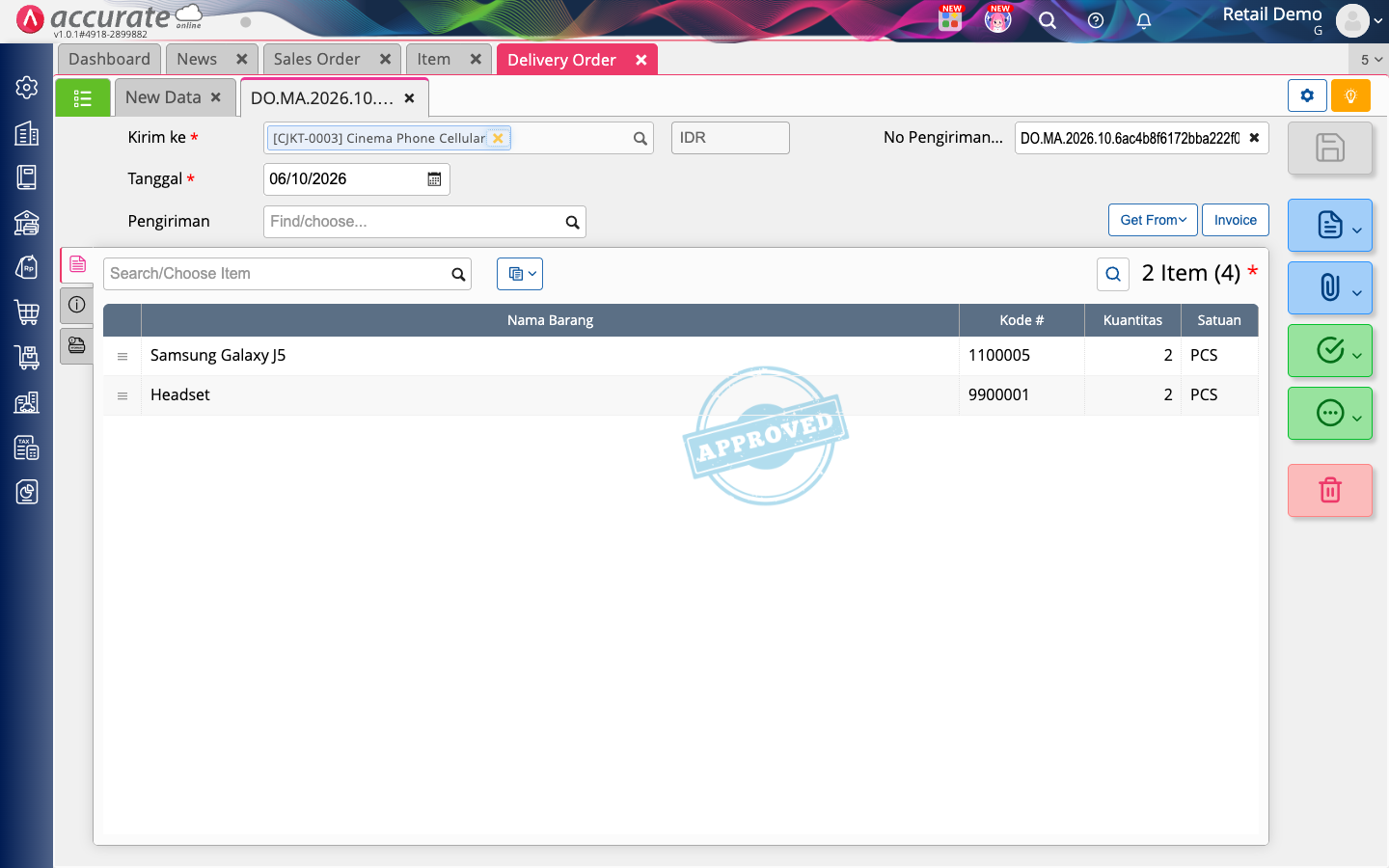The image size is (1389, 868).
Task: Open the Sales shopping cart icon in the sidebar
Action: click(x=27, y=312)
